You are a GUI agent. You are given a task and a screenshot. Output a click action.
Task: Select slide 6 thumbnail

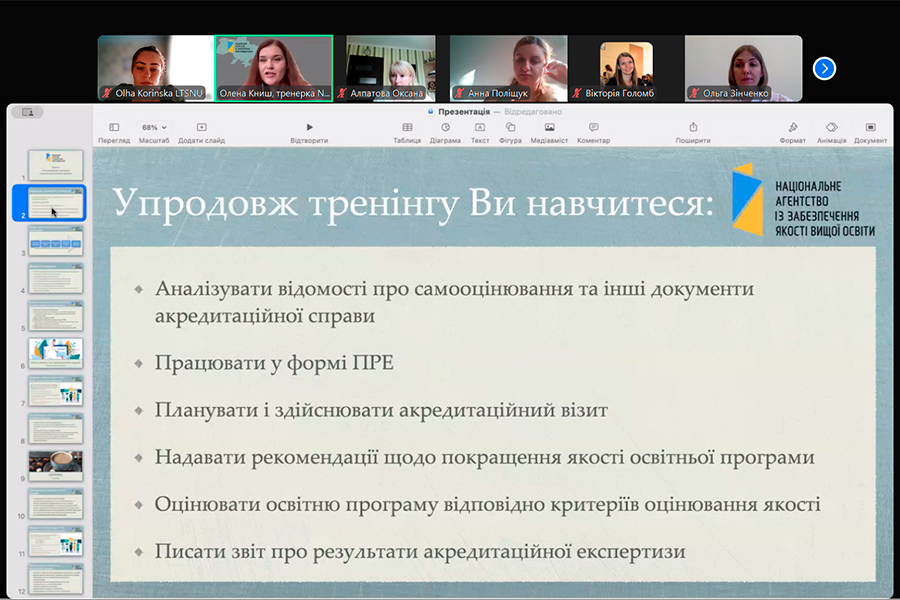click(56, 353)
